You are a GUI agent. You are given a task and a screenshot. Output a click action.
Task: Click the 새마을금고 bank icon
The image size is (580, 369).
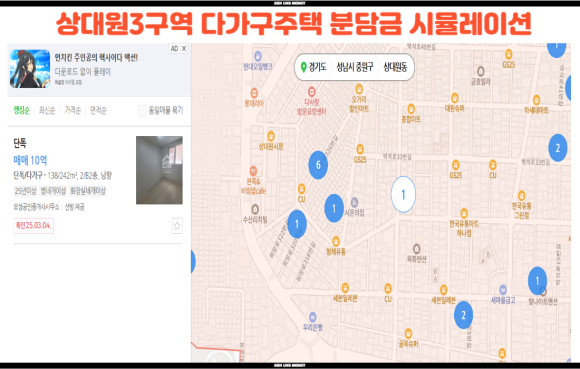[503, 290]
